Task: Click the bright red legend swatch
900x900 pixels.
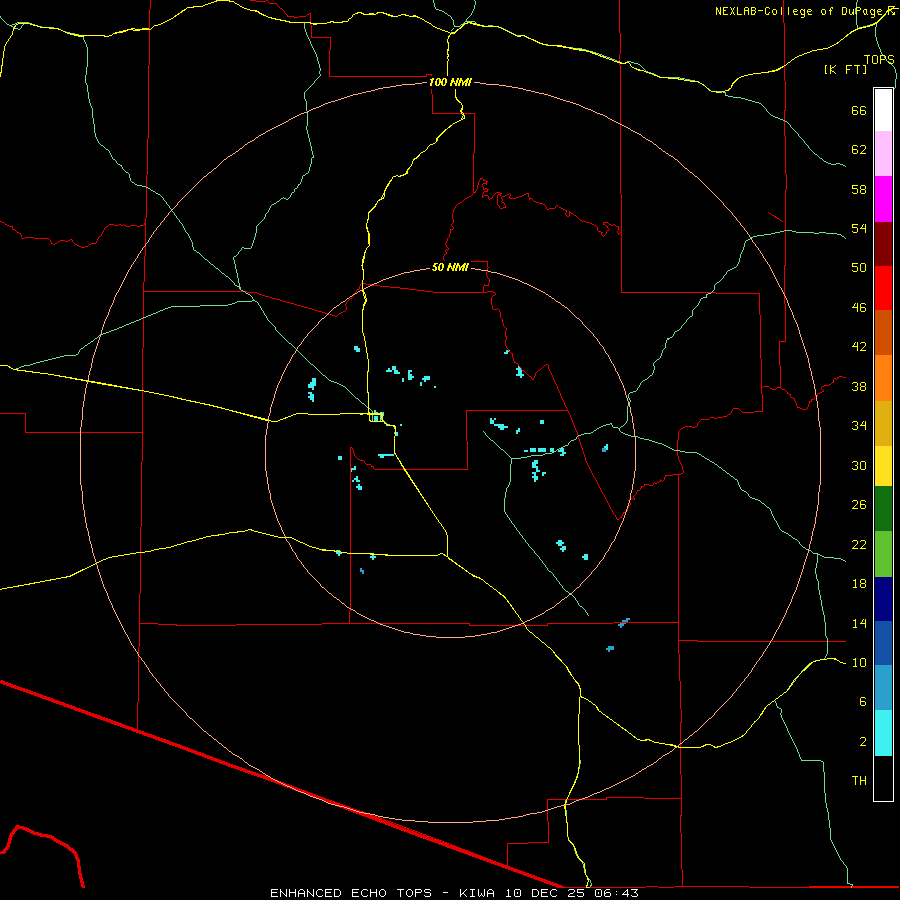Action: pos(883,288)
